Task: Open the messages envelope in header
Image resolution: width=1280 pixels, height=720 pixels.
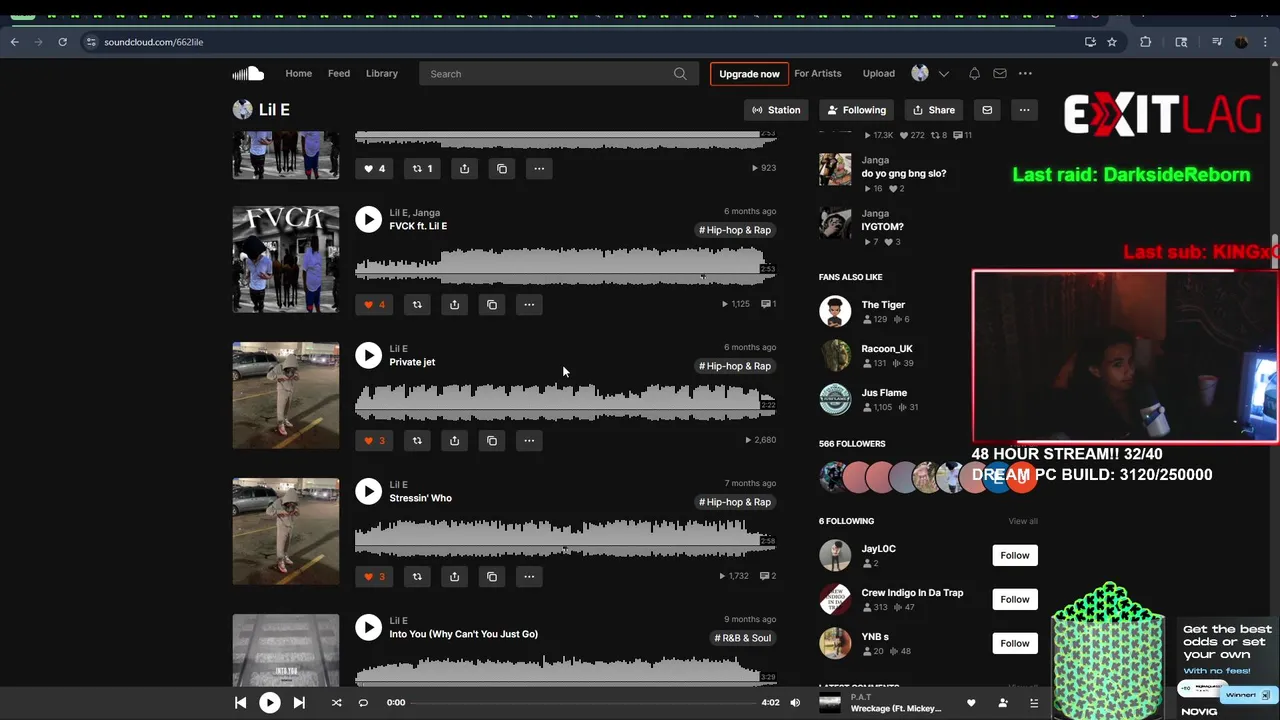Action: [x=1000, y=73]
